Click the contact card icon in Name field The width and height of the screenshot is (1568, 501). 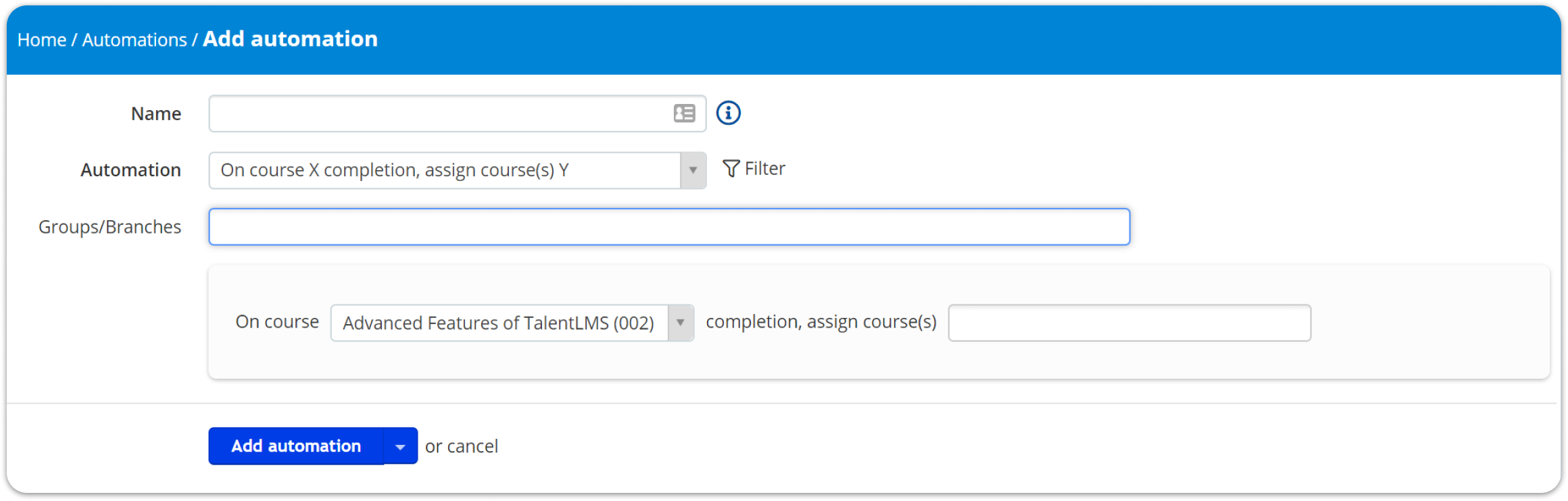[684, 113]
